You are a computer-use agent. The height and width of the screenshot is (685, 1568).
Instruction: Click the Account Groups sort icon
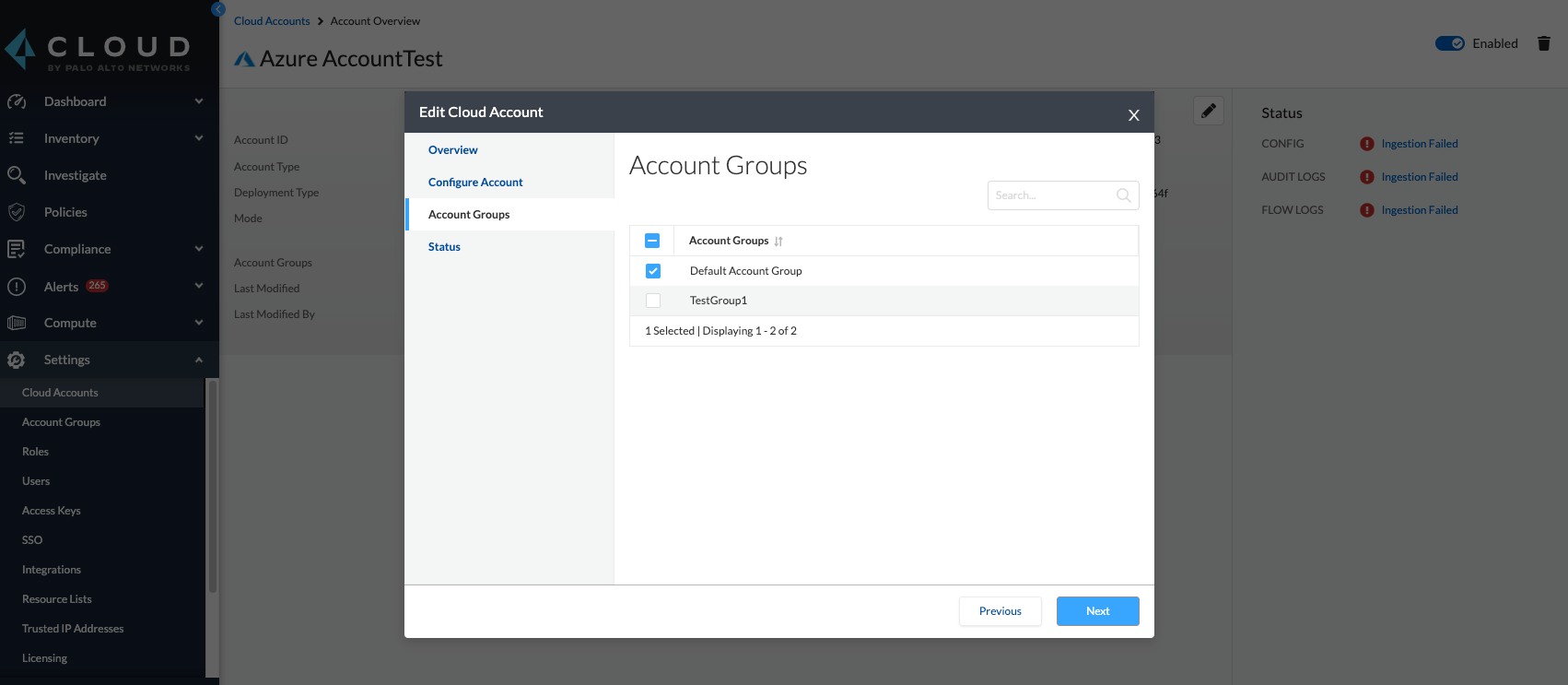tap(778, 242)
